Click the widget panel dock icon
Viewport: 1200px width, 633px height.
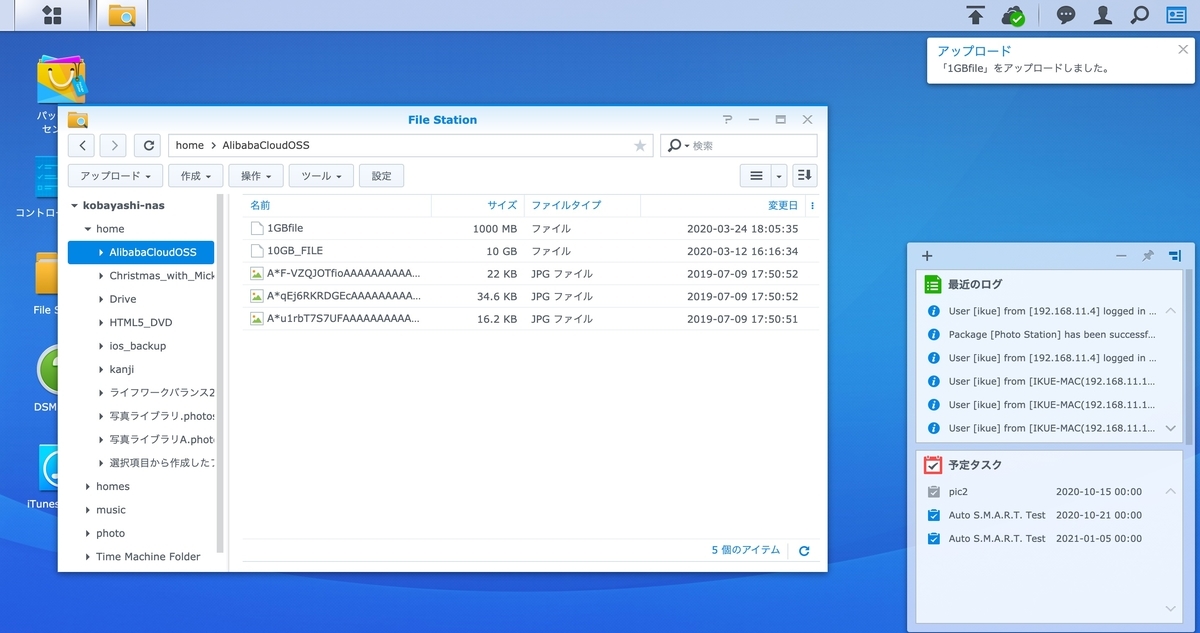click(1174, 256)
